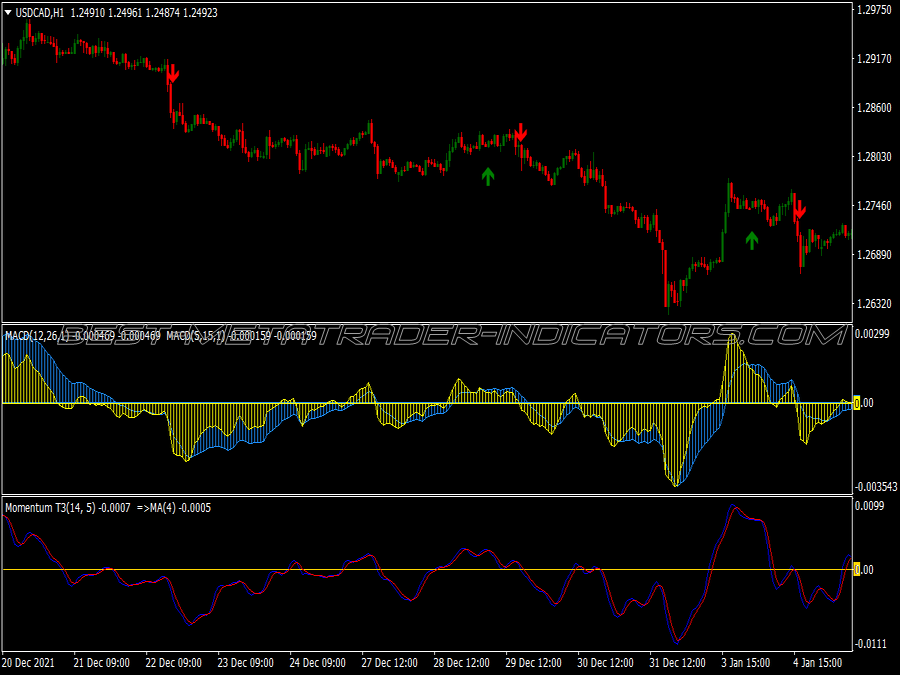Screen dimensions: 900x675
Task: Click the 1.28600 price scale value
Action: (x=874, y=108)
